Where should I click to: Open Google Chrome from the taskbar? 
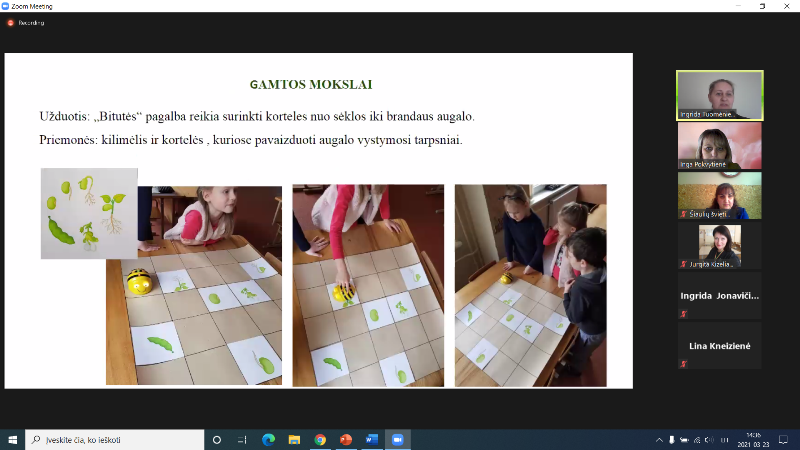pyautogui.click(x=320, y=440)
